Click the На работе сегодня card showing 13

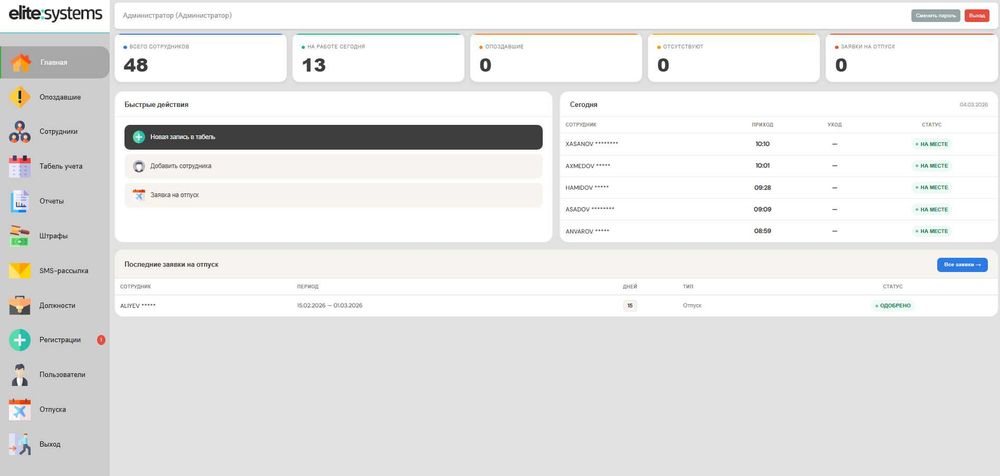(x=378, y=58)
